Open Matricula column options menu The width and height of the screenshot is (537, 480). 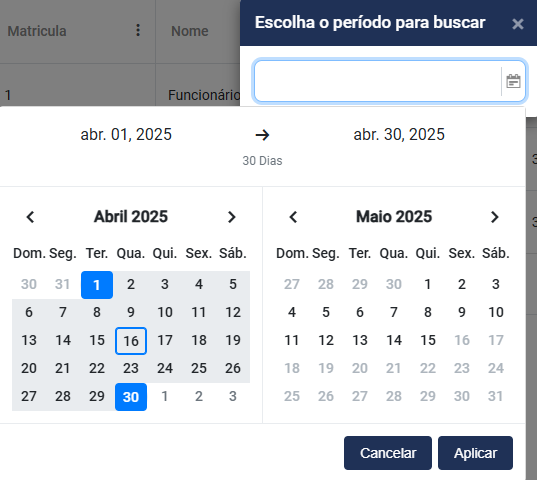[138, 30]
